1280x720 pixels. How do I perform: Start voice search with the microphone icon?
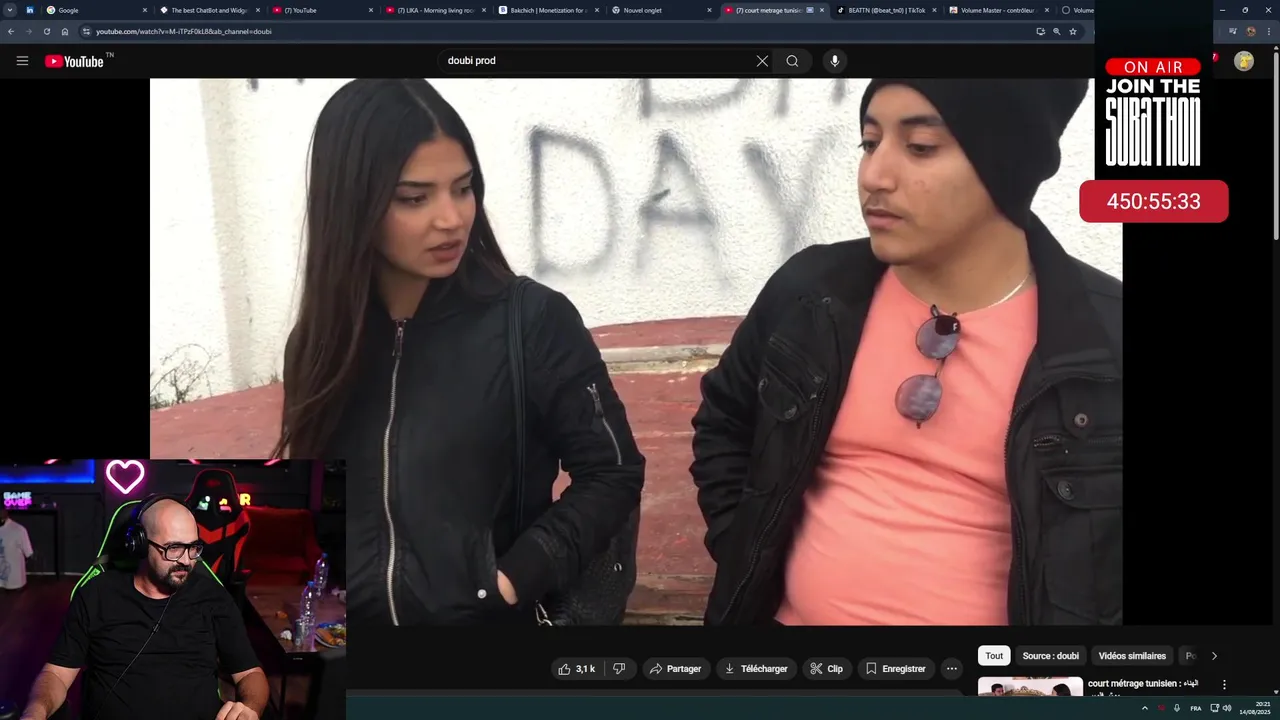pos(835,61)
